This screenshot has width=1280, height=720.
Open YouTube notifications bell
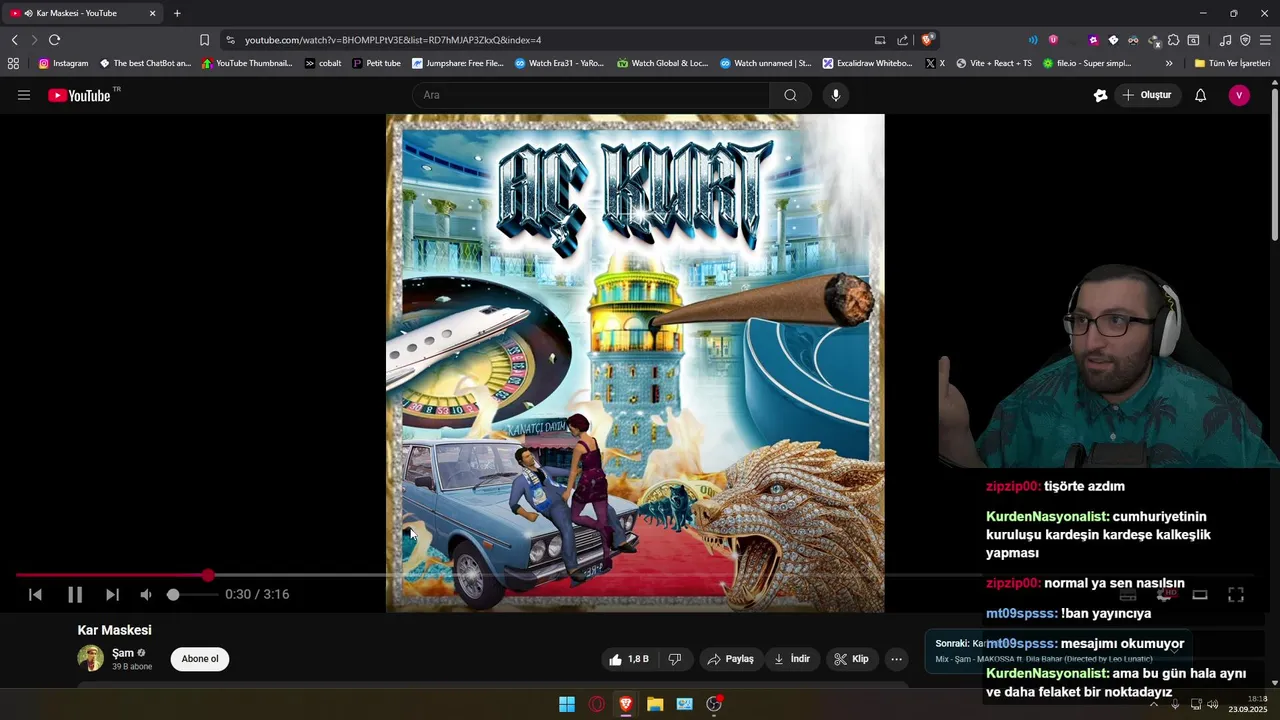pyautogui.click(x=1201, y=95)
